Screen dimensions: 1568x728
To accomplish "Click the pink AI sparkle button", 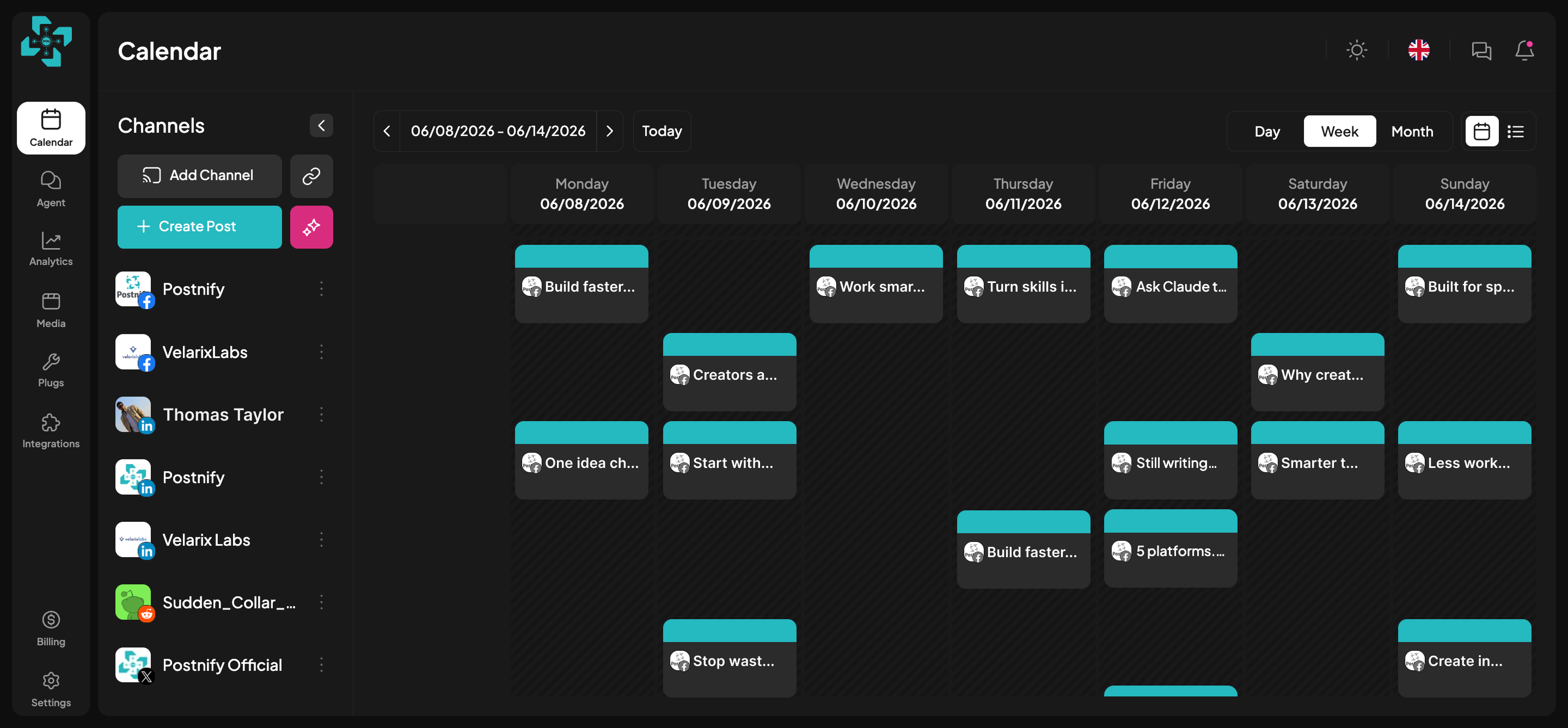I will point(311,227).
